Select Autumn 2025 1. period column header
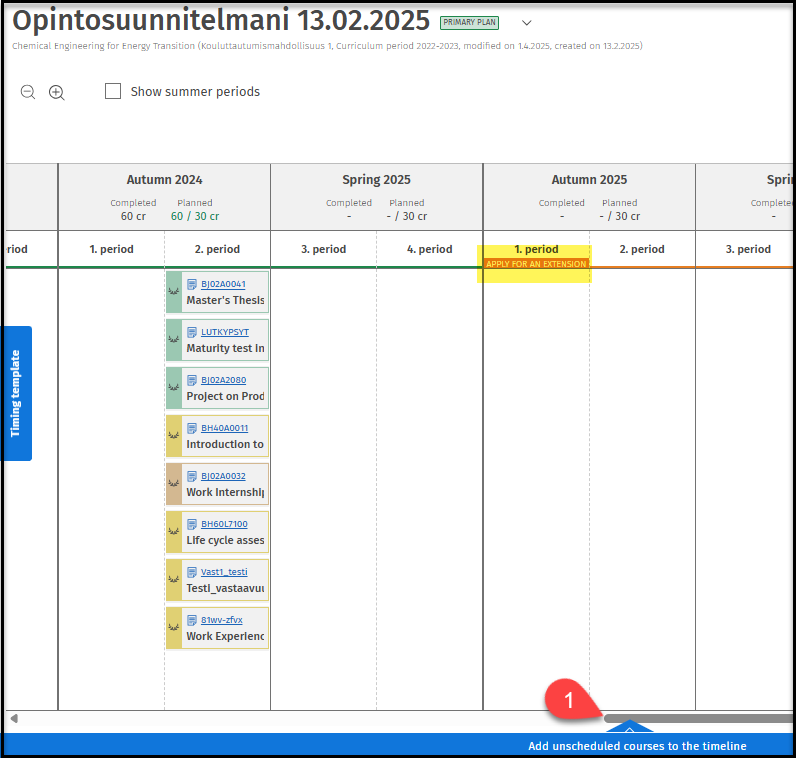Viewport: 796px width, 758px height. (536, 249)
